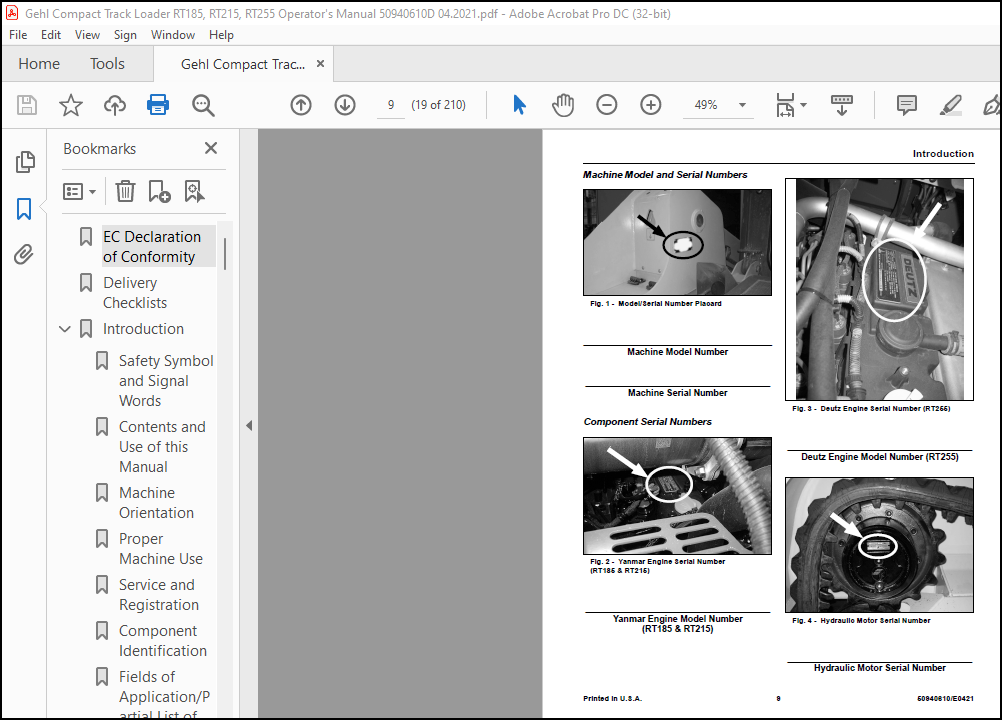Viewport: 1002px width, 720px height.
Task: Click the hydraulic motor photo
Action: click(879, 545)
